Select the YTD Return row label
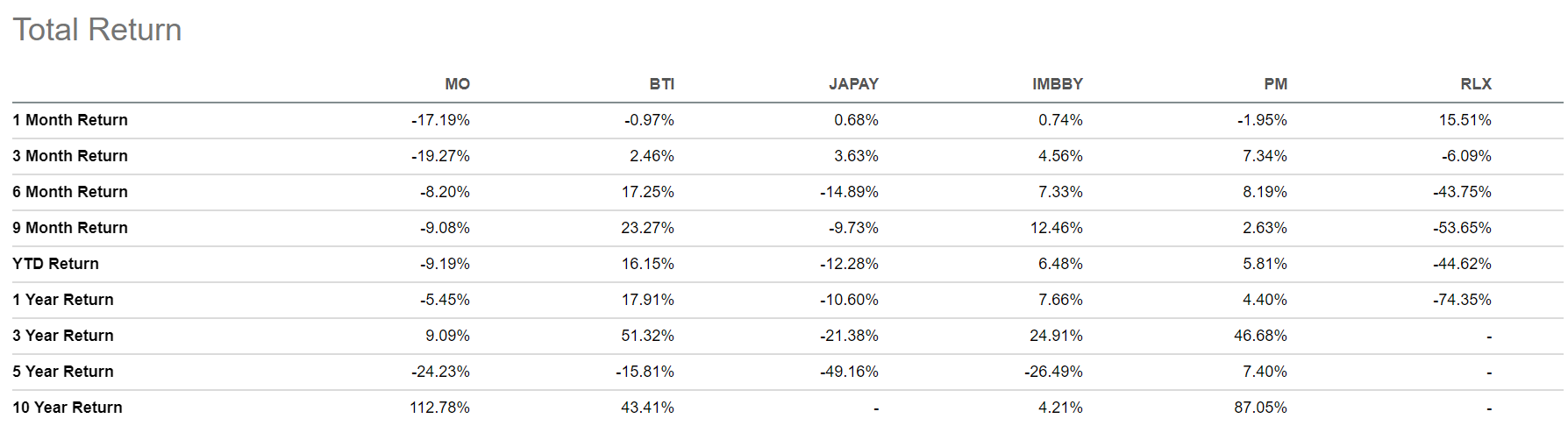Screen dimensions: 1568x447 [x=55, y=264]
